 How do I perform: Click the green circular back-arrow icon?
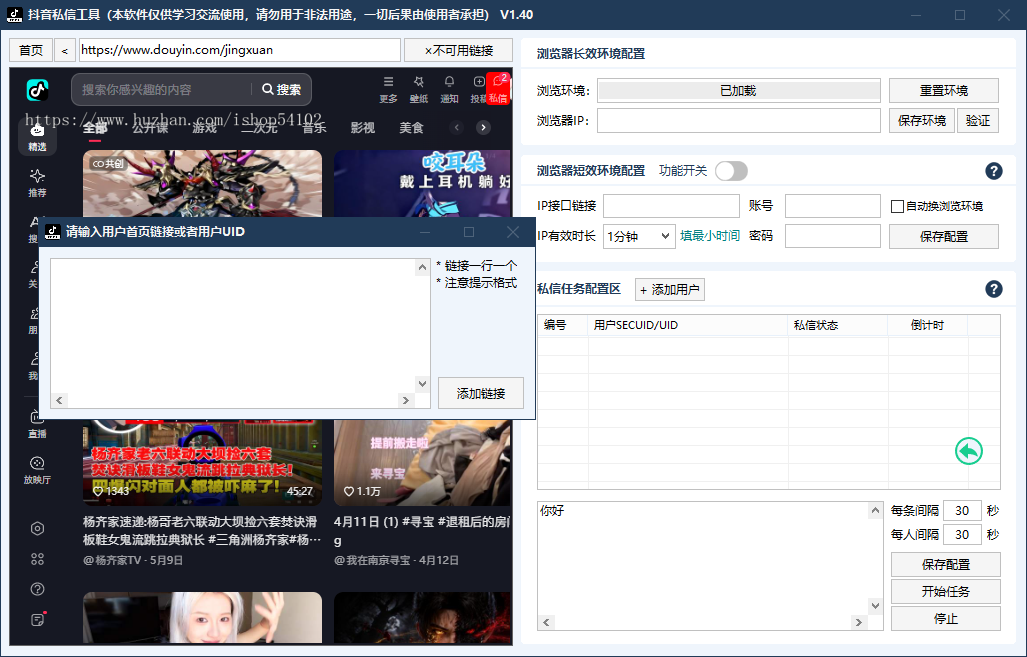coord(969,451)
